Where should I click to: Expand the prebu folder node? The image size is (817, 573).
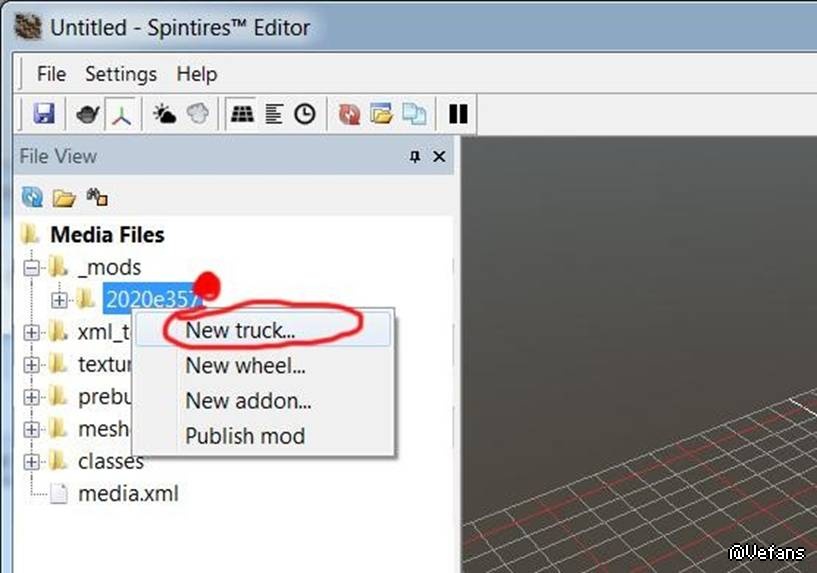coord(31,397)
